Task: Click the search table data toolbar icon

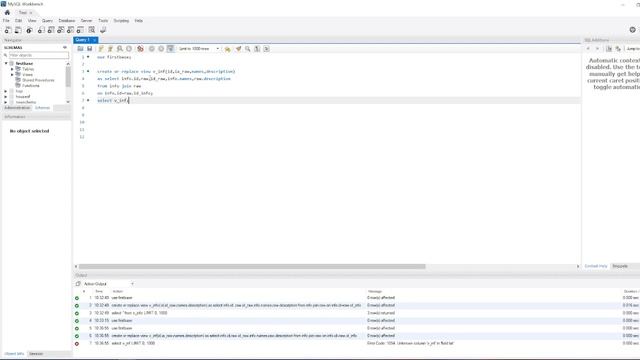Action: tap(92, 30)
